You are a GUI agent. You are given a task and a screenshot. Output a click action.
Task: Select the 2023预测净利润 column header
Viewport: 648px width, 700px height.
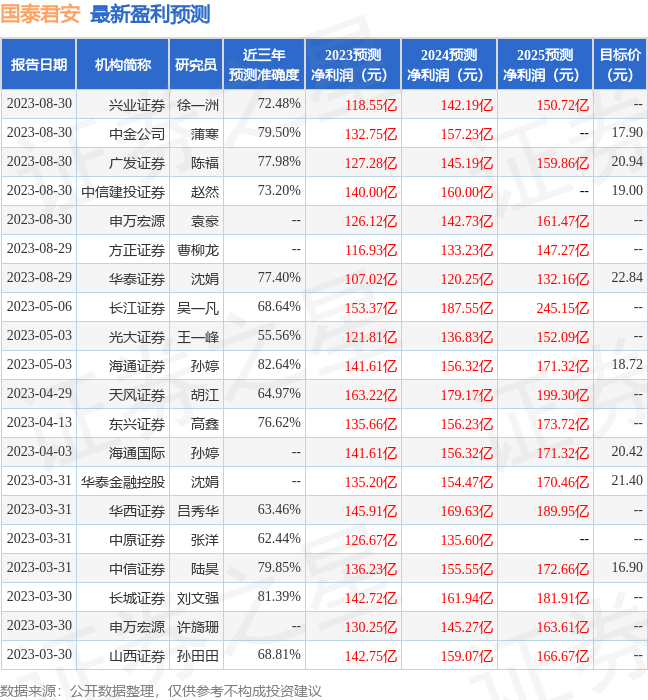pos(353,65)
